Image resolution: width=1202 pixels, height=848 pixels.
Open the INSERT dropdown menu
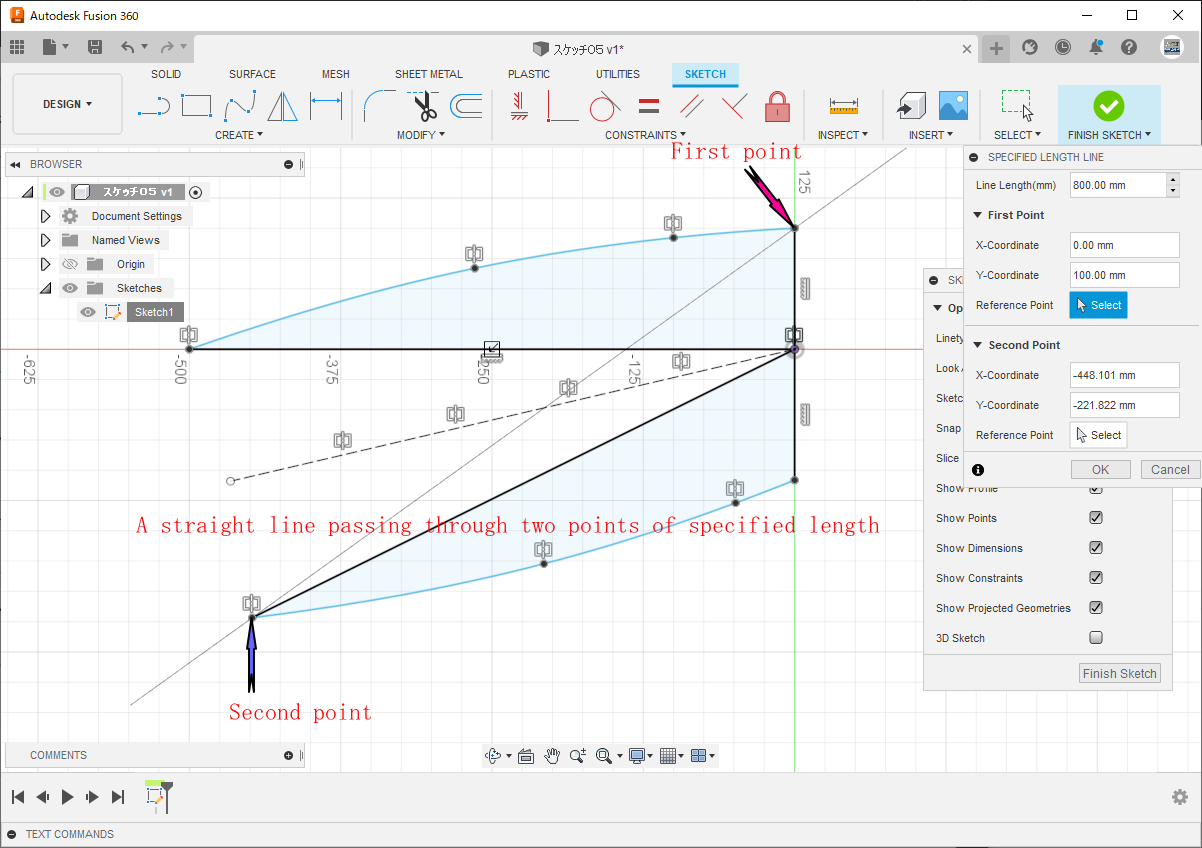(930, 135)
